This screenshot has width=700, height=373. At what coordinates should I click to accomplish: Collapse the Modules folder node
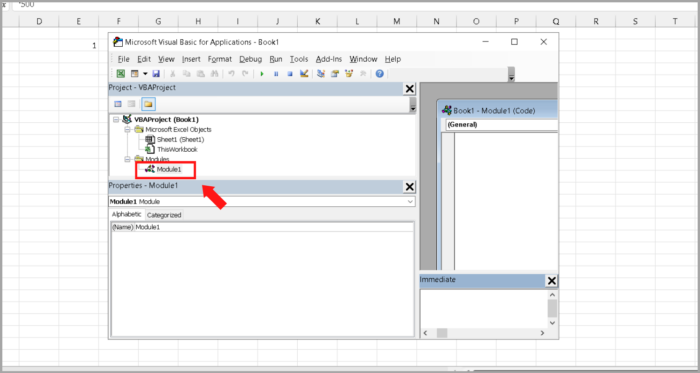point(127,159)
